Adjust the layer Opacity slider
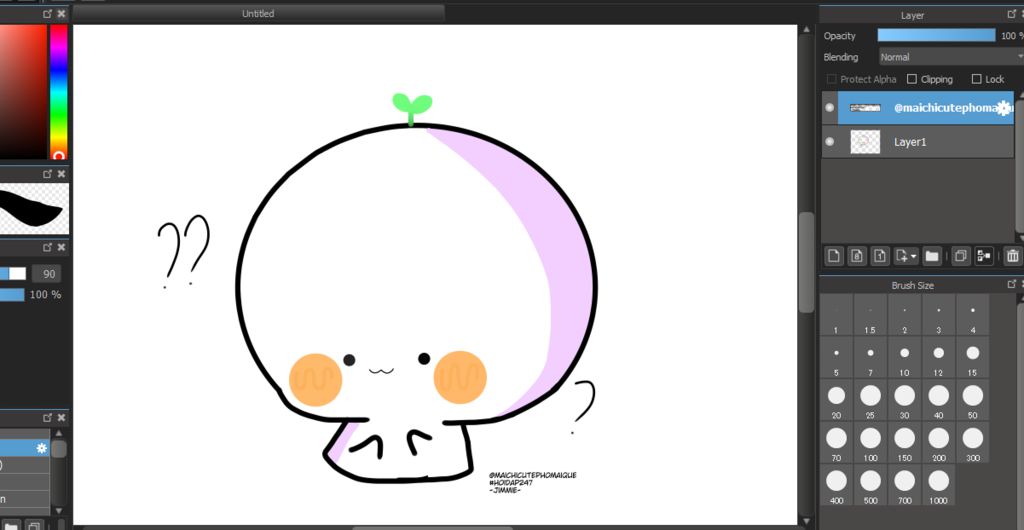1024x530 pixels. 936,35
